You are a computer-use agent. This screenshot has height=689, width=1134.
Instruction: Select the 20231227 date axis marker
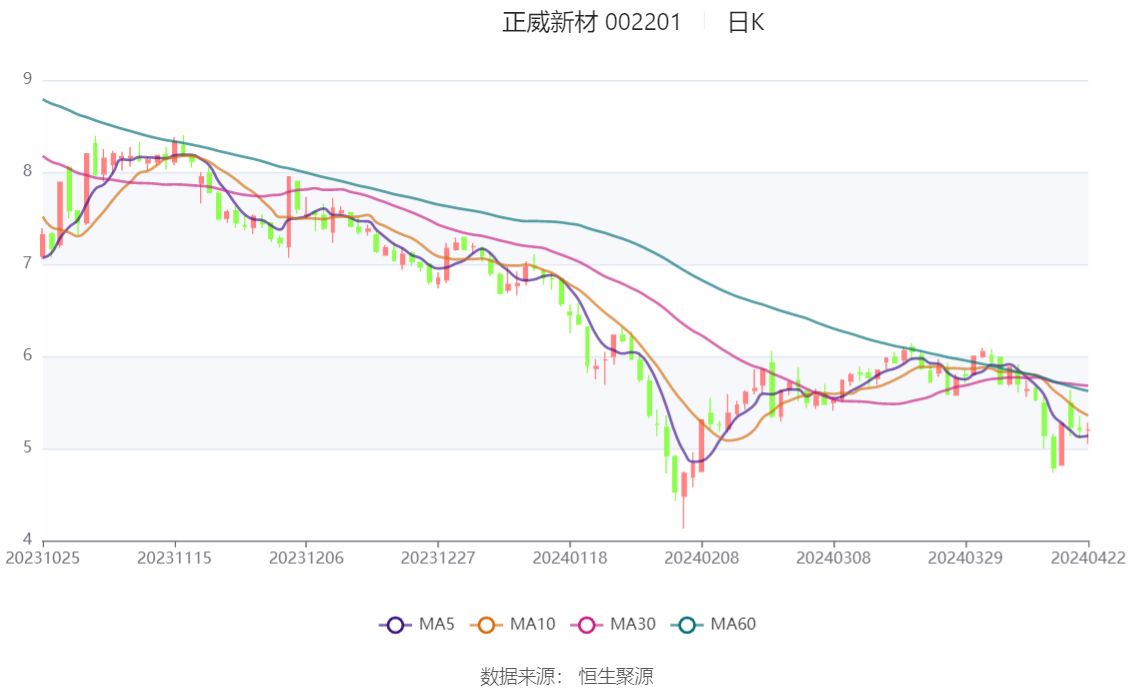(438, 558)
